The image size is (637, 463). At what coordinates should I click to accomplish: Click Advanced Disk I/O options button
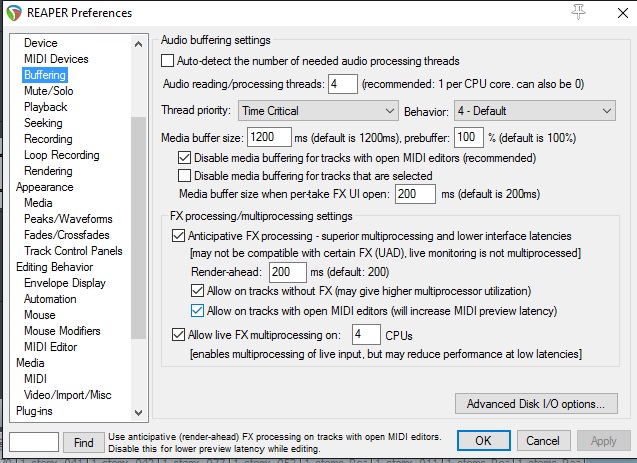pos(535,404)
